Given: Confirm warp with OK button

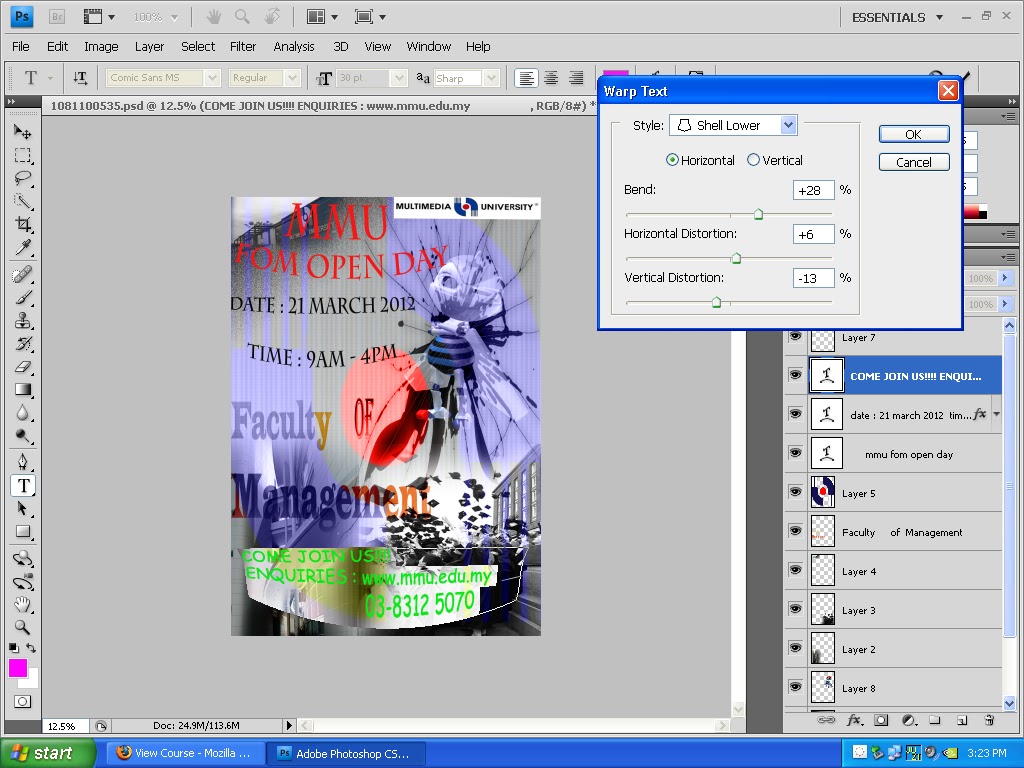Looking at the screenshot, I should click(914, 134).
